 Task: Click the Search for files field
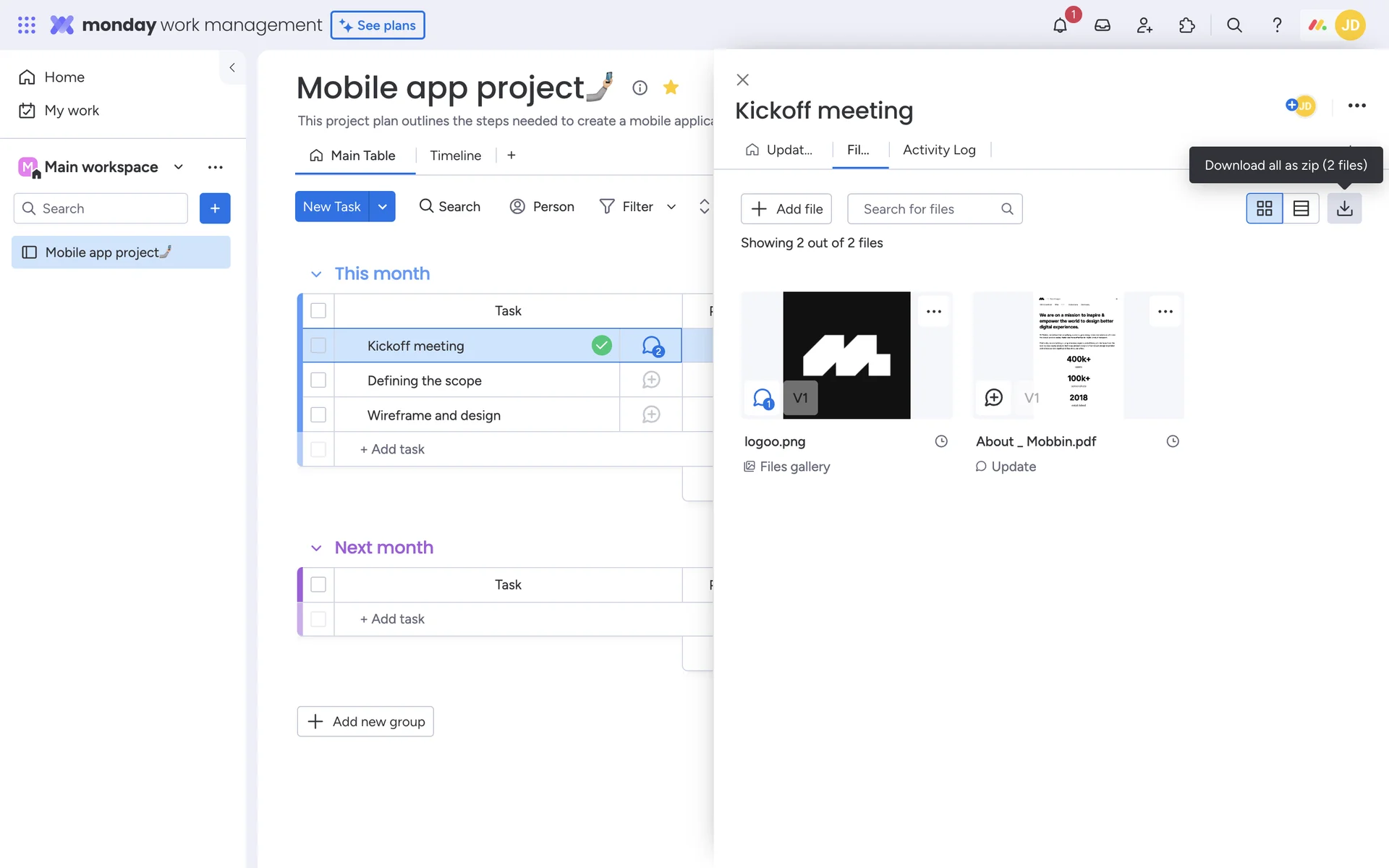(926, 209)
